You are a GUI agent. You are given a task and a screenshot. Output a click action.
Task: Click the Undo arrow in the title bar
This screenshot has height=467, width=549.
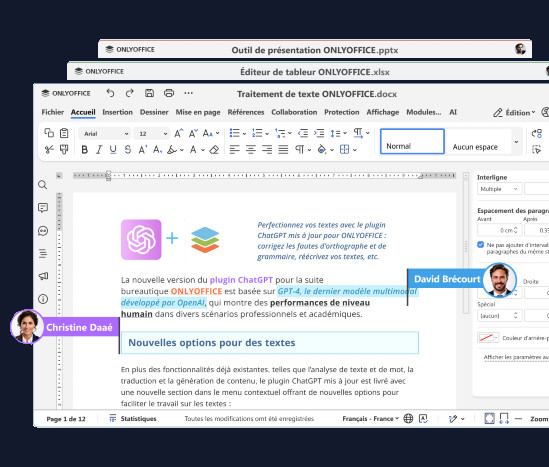[110, 93]
